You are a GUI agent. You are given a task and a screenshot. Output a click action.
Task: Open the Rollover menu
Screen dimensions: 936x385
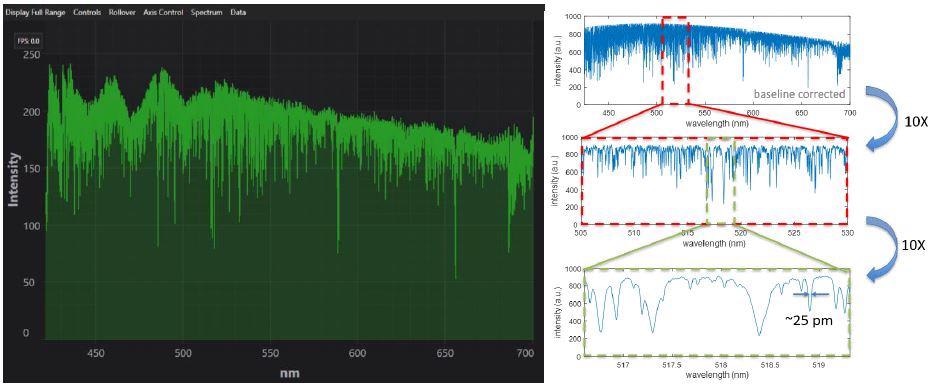click(x=122, y=12)
